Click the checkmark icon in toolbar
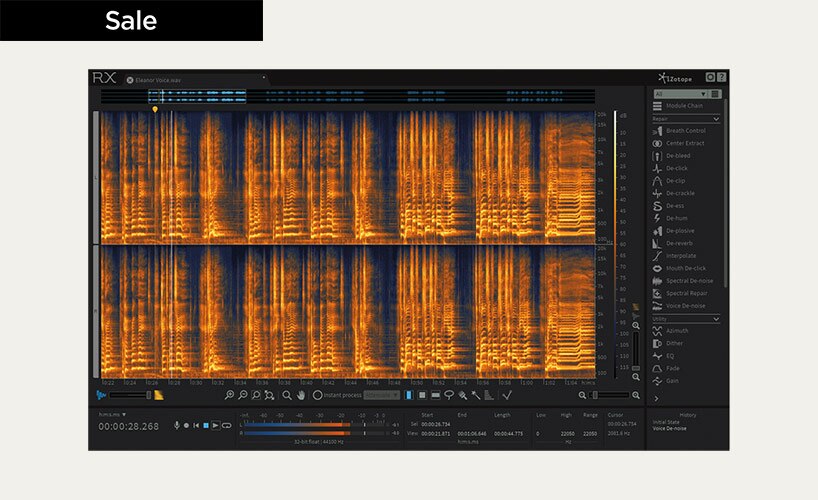The height and width of the screenshot is (500, 818). click(507, 395)
